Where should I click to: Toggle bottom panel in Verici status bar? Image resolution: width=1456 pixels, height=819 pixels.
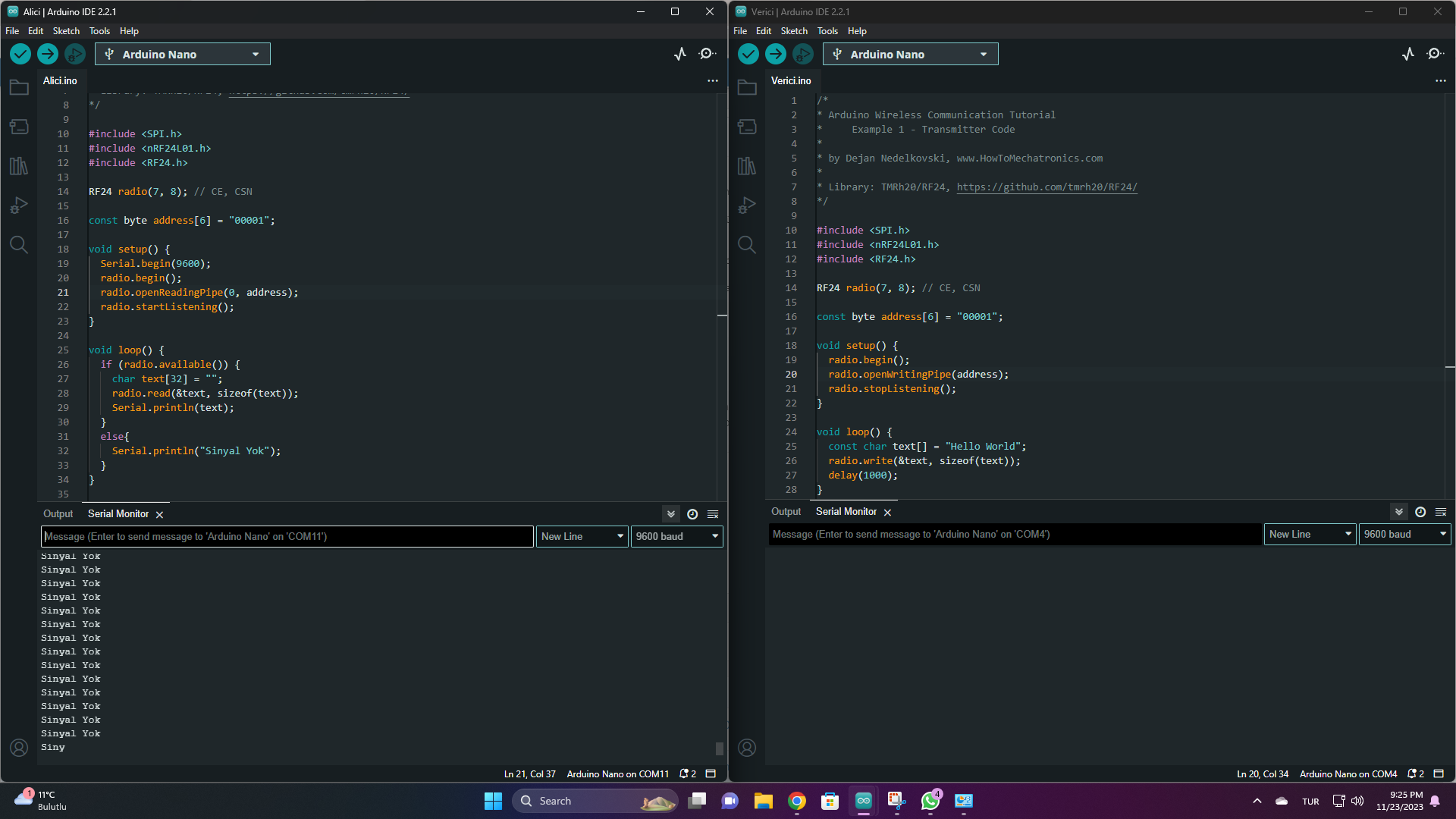[x=1439, y=774]
